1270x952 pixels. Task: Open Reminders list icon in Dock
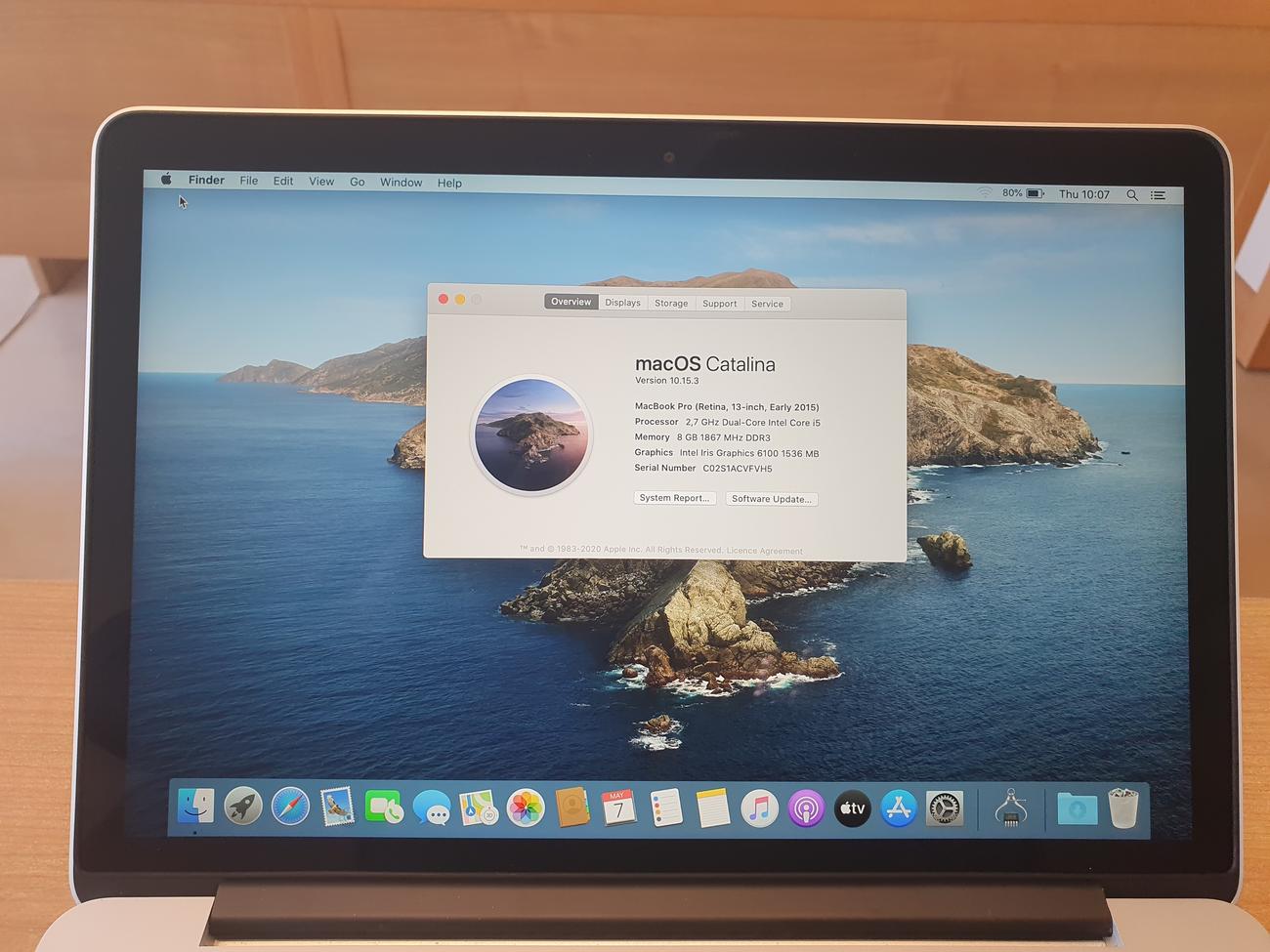(x=665, y=808)
